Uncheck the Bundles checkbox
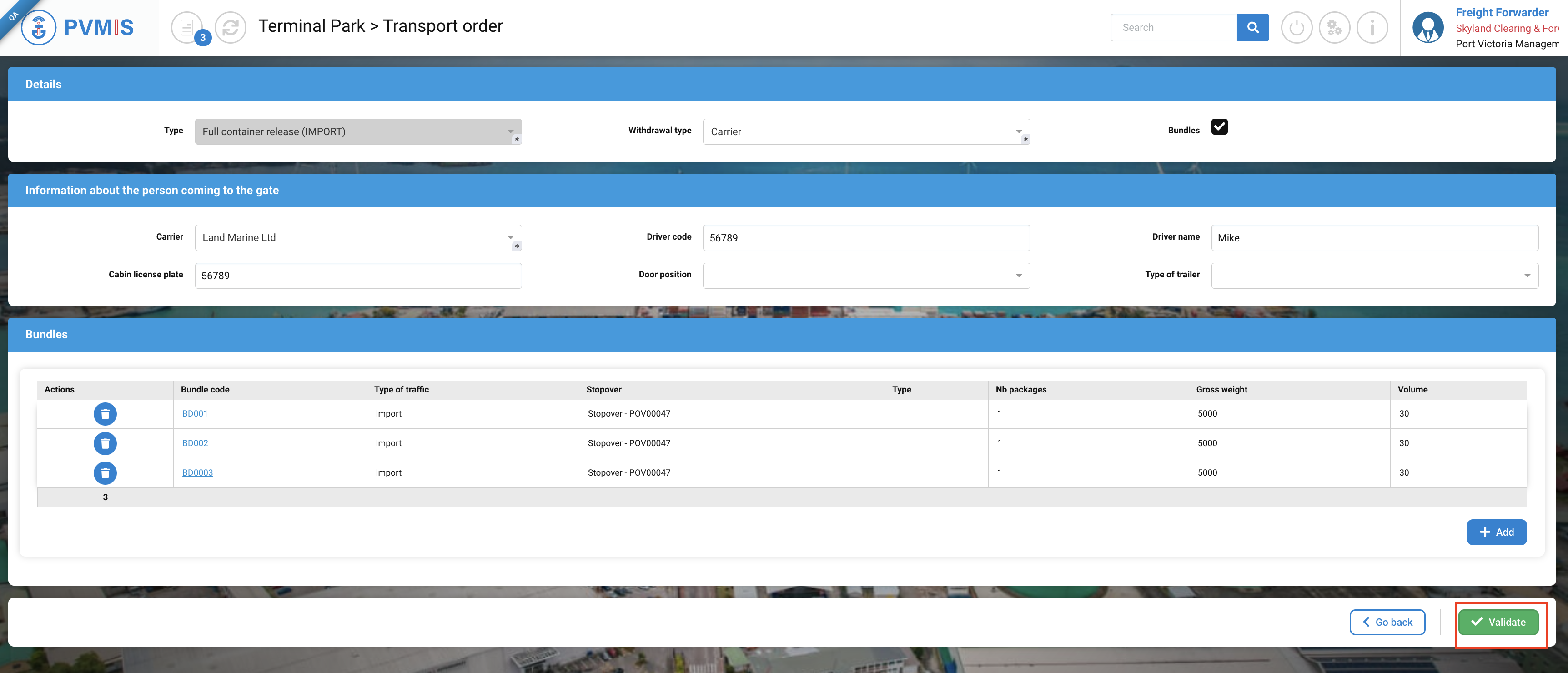 (1219, 126)
